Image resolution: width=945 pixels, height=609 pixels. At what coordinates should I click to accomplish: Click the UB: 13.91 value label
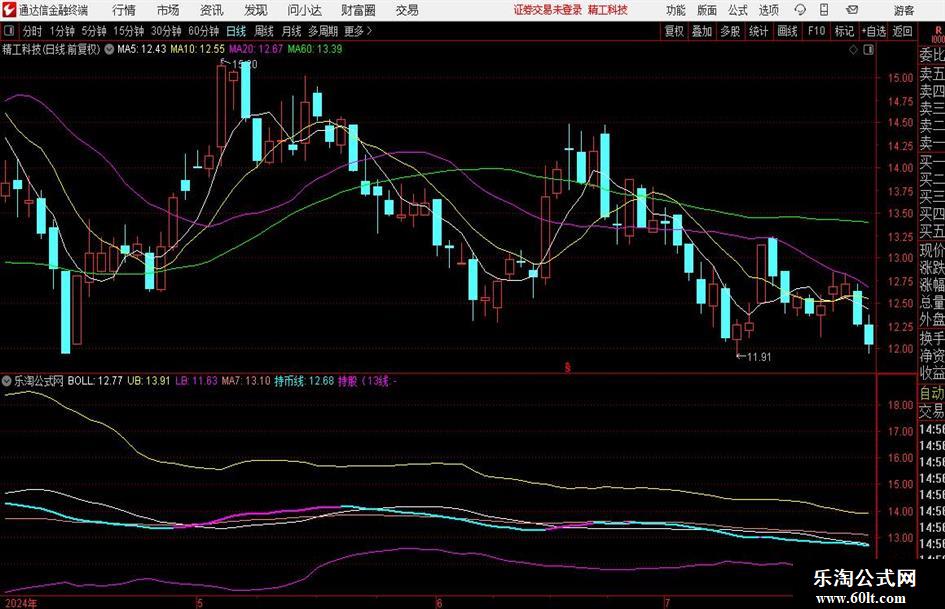(148, 381)
